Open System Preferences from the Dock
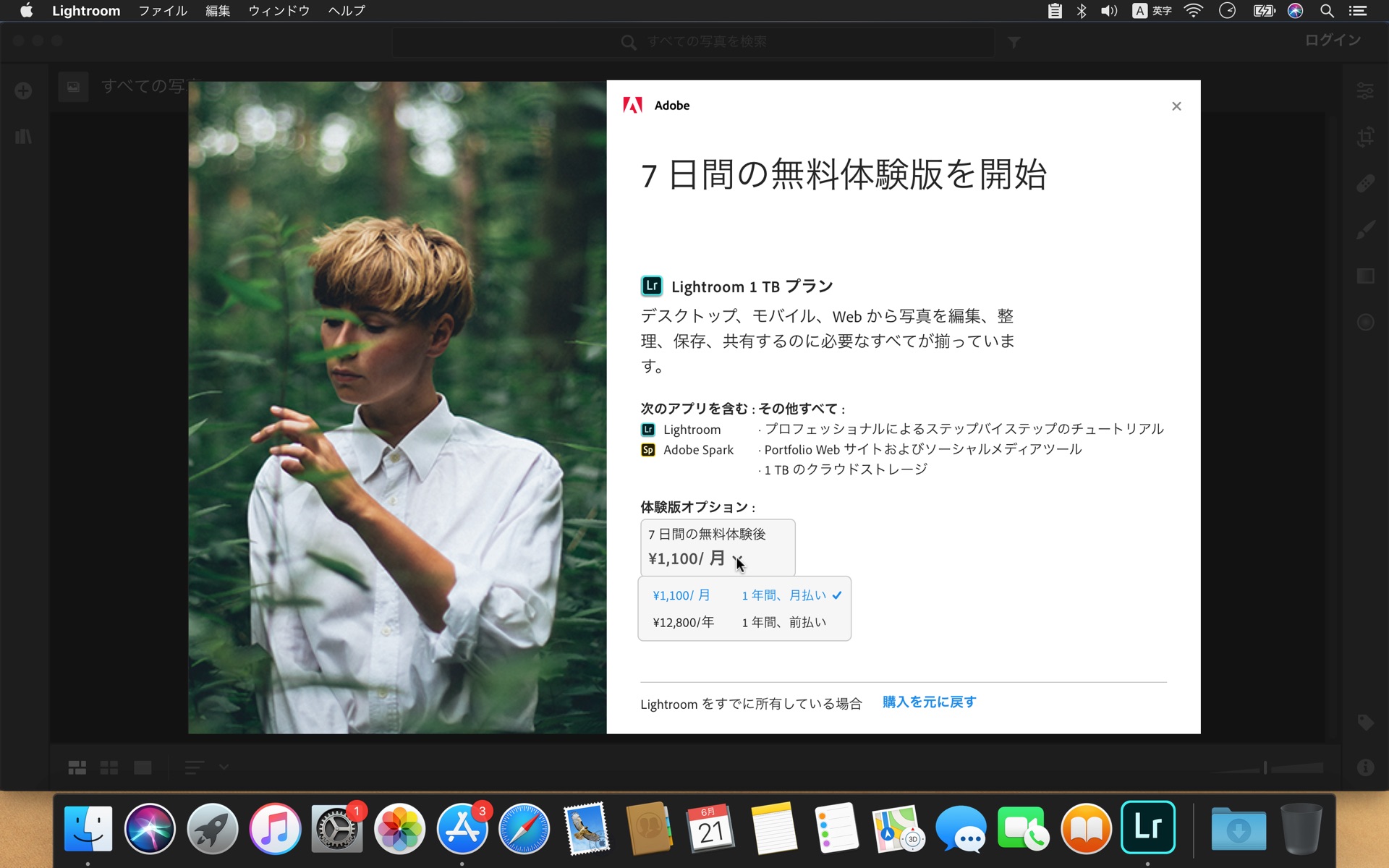Image resolution: width=1389 pixels, height=868 pixels. pyautogui.click(x=337, y=829)
